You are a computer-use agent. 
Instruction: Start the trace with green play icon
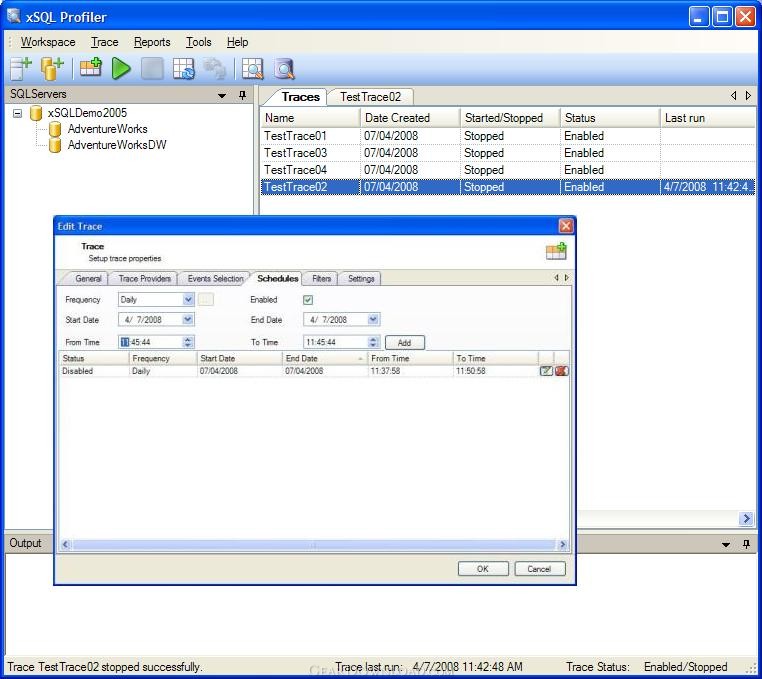121,69
